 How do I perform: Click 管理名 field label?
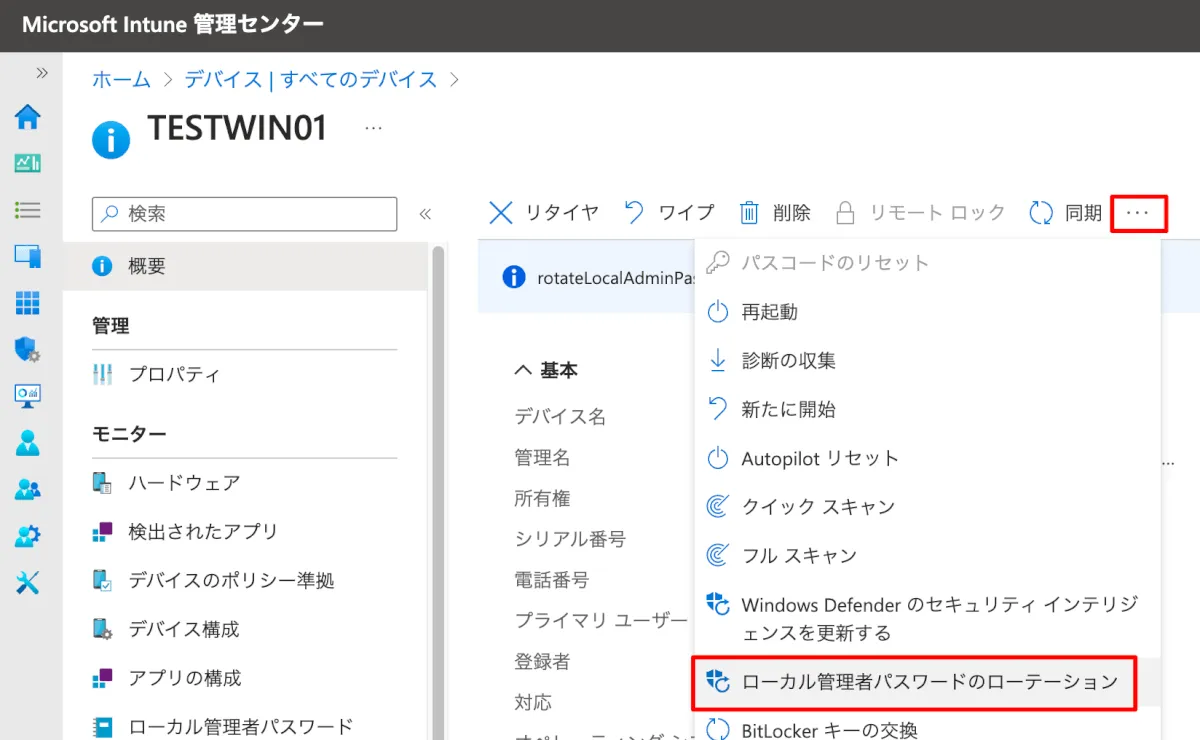tap(542, 458)
